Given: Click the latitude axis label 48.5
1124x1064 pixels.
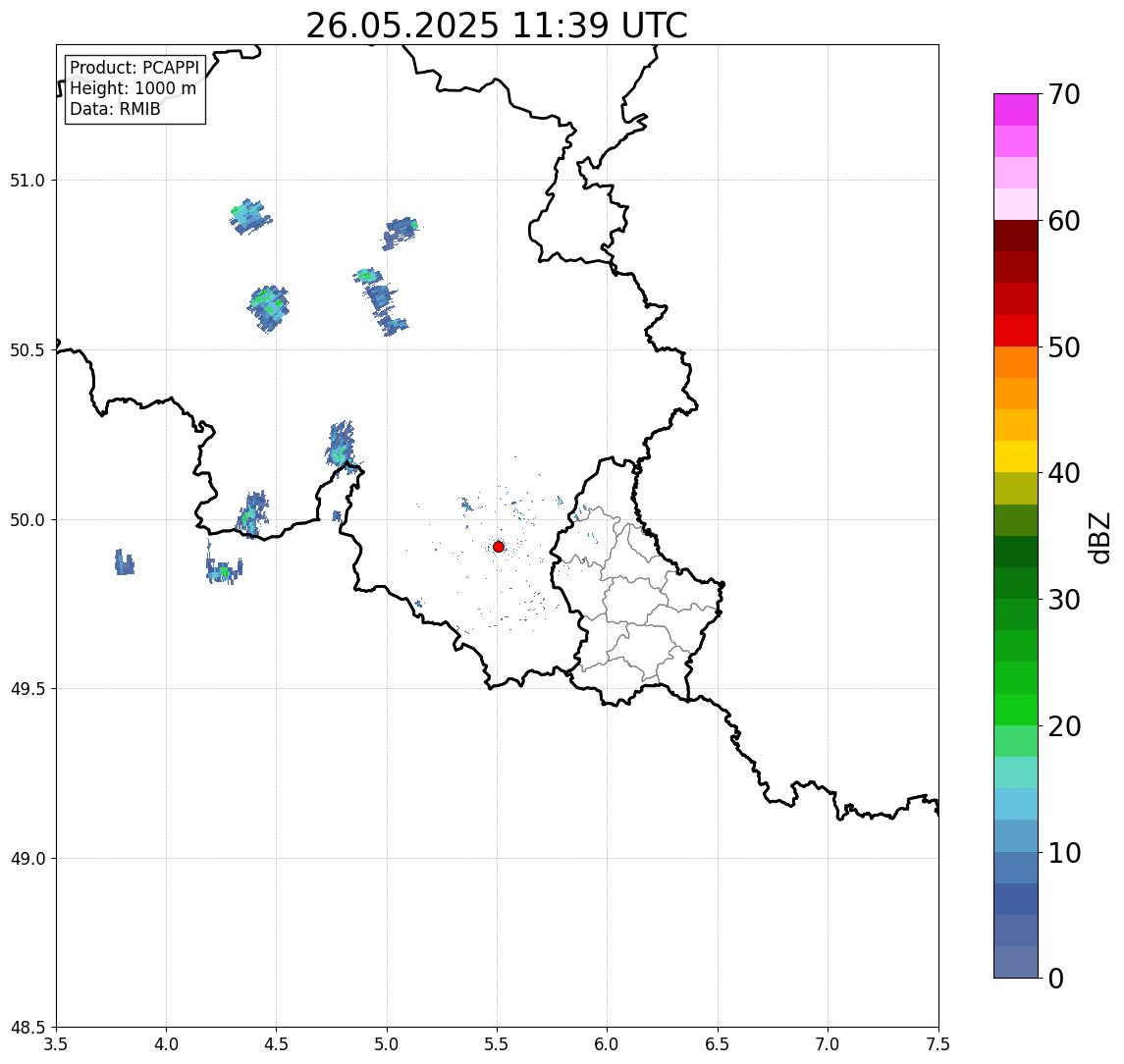Looking at the screenshot, I should [27, 1028].
